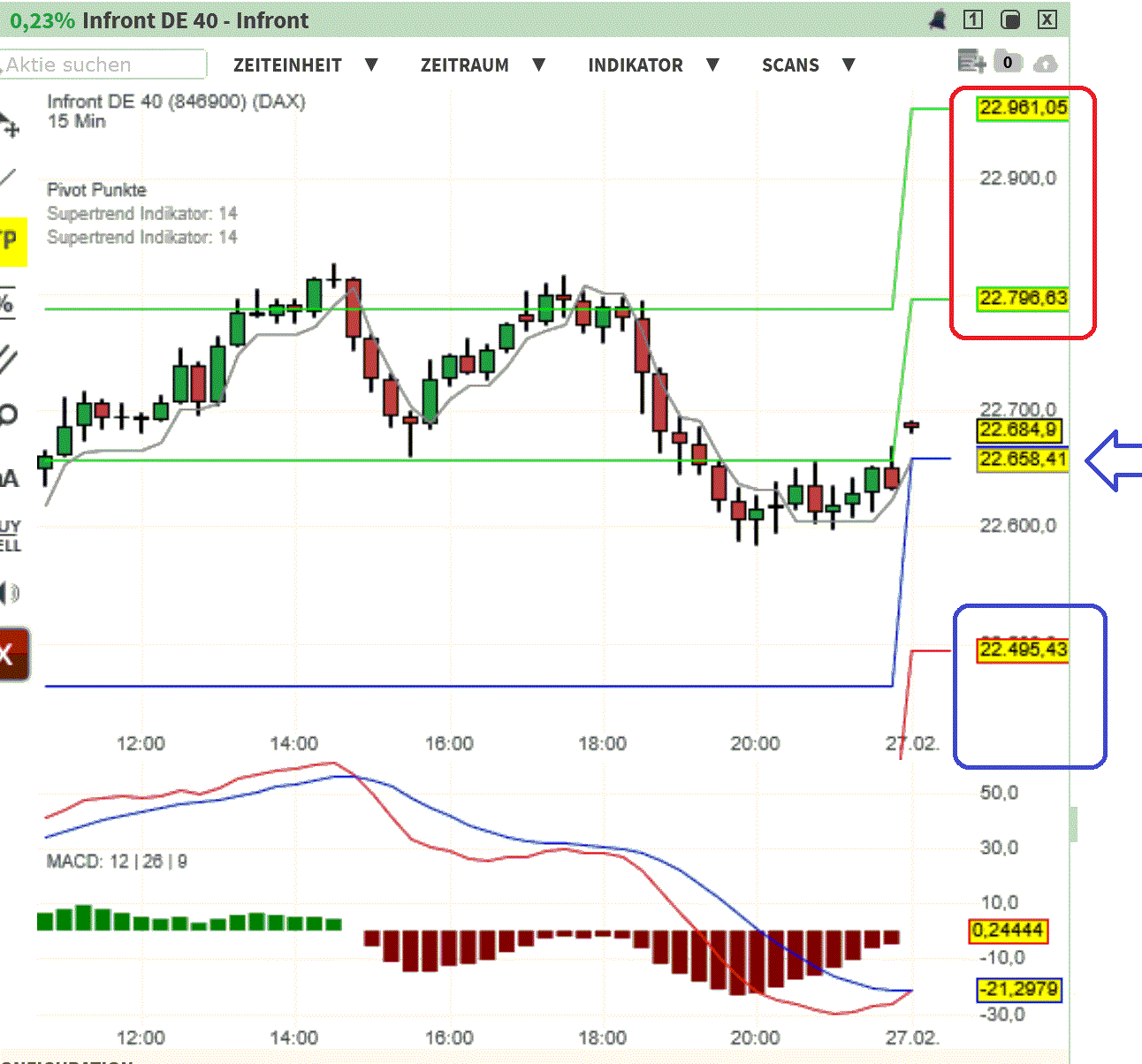Click the 22.600,0 axis value
The height and width of the screenshot is (1064, 1142).
1018,526
